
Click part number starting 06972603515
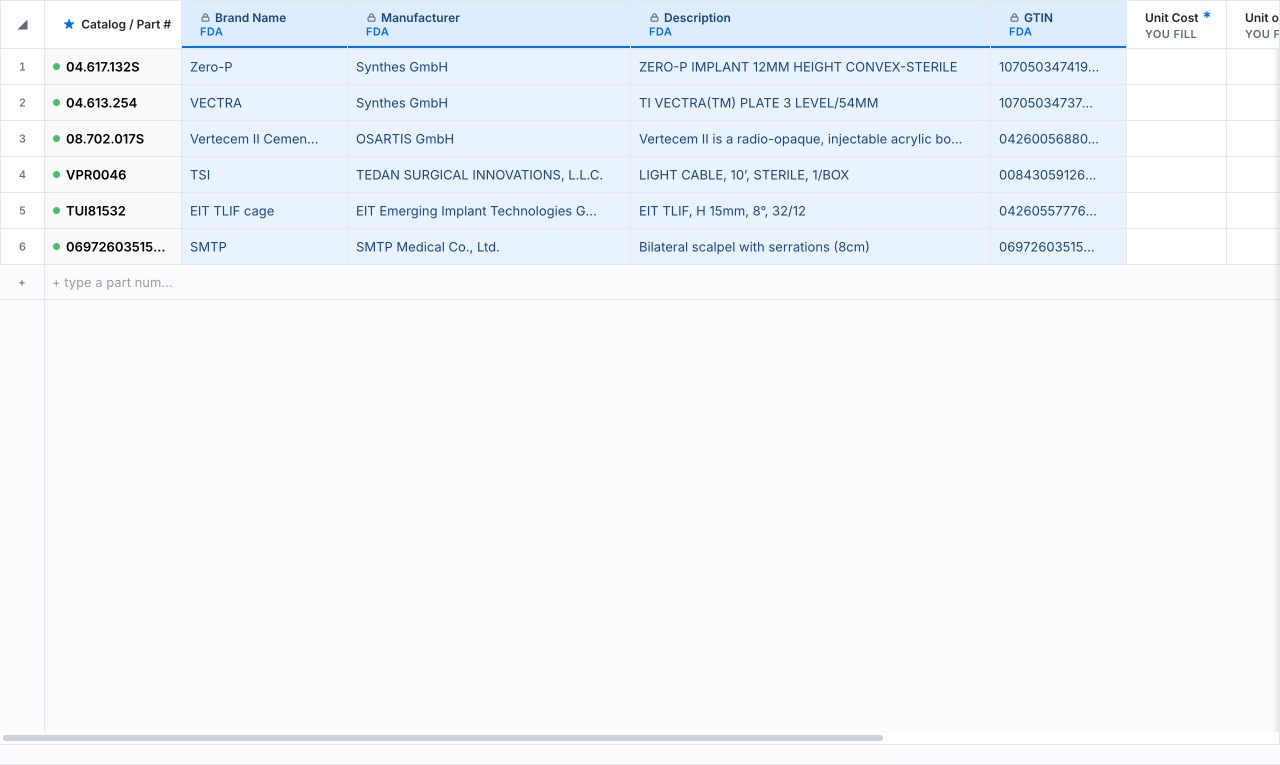(116, 247)
